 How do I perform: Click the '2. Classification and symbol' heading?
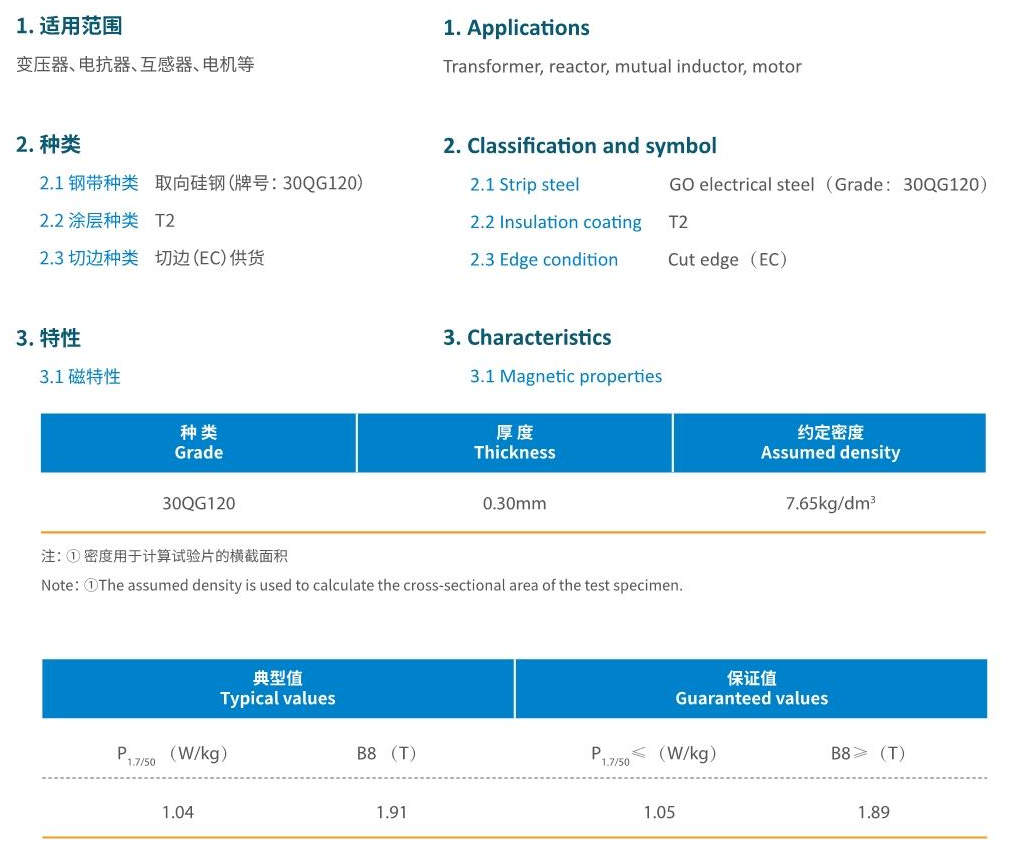580,146
